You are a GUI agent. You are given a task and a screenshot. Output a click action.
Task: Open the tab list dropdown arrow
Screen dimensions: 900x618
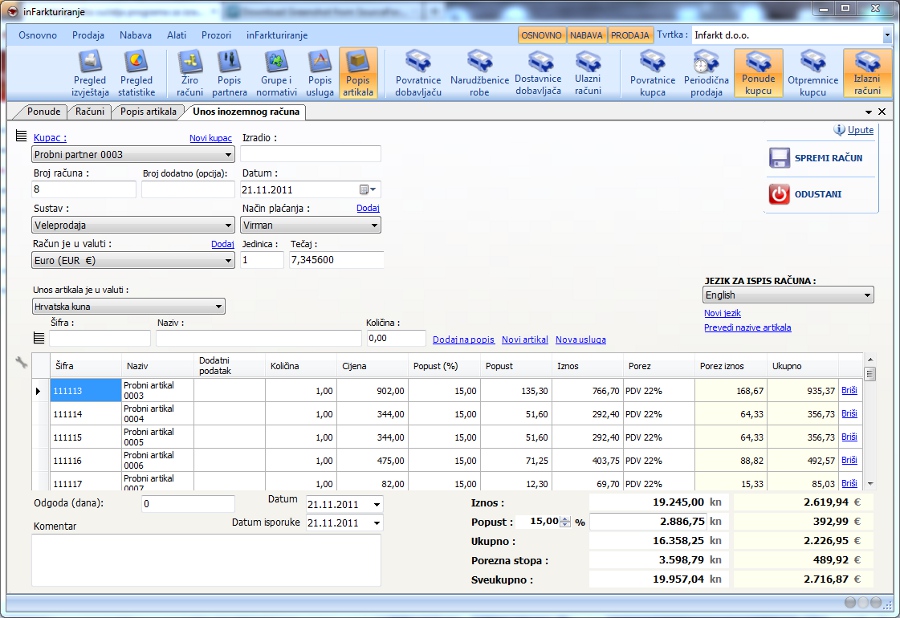(x=868, y=112)
